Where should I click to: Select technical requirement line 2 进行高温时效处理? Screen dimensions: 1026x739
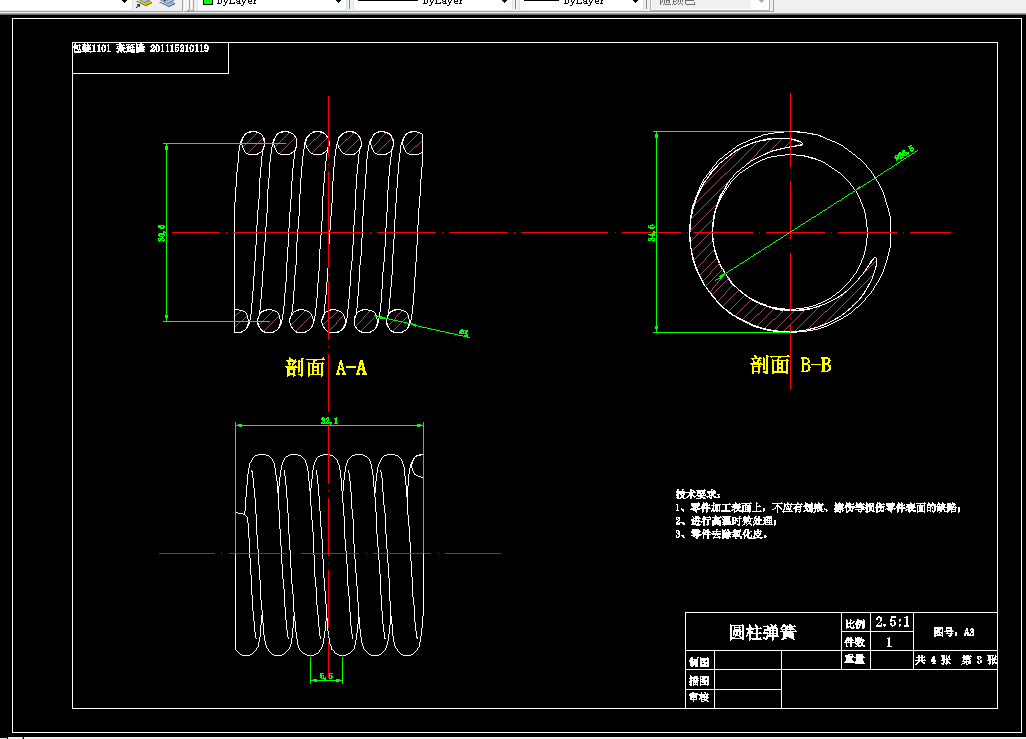click(726, 521)
